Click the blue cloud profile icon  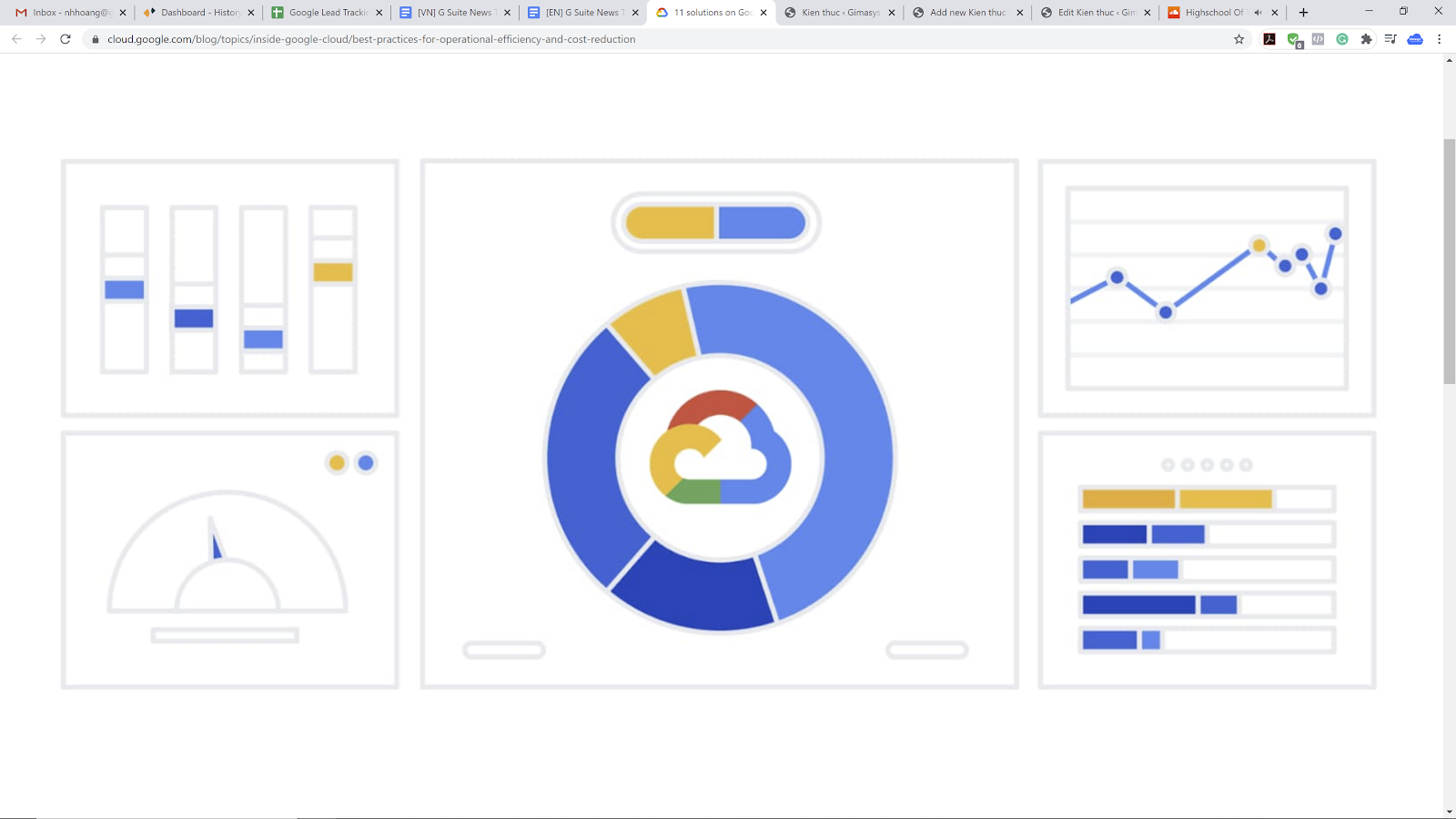[1415, 39]
